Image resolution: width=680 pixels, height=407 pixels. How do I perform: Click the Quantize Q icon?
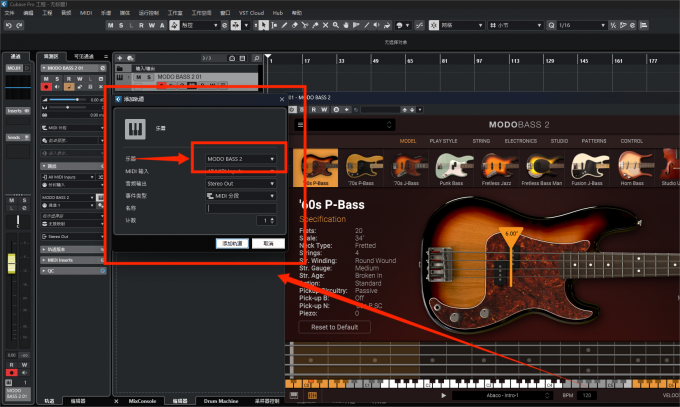pos(551,26)
